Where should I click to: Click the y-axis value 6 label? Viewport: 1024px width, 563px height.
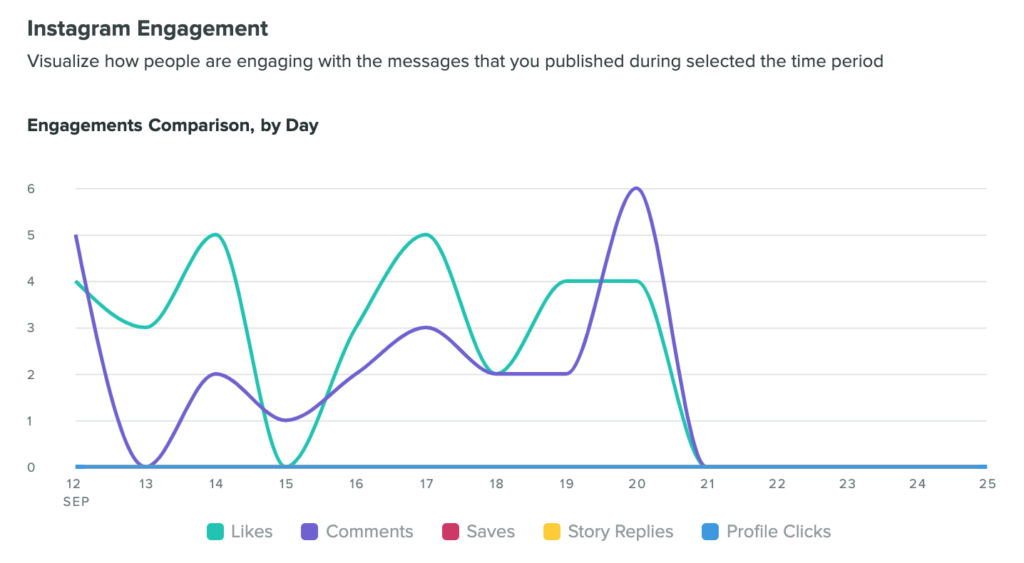pos(31,188)
